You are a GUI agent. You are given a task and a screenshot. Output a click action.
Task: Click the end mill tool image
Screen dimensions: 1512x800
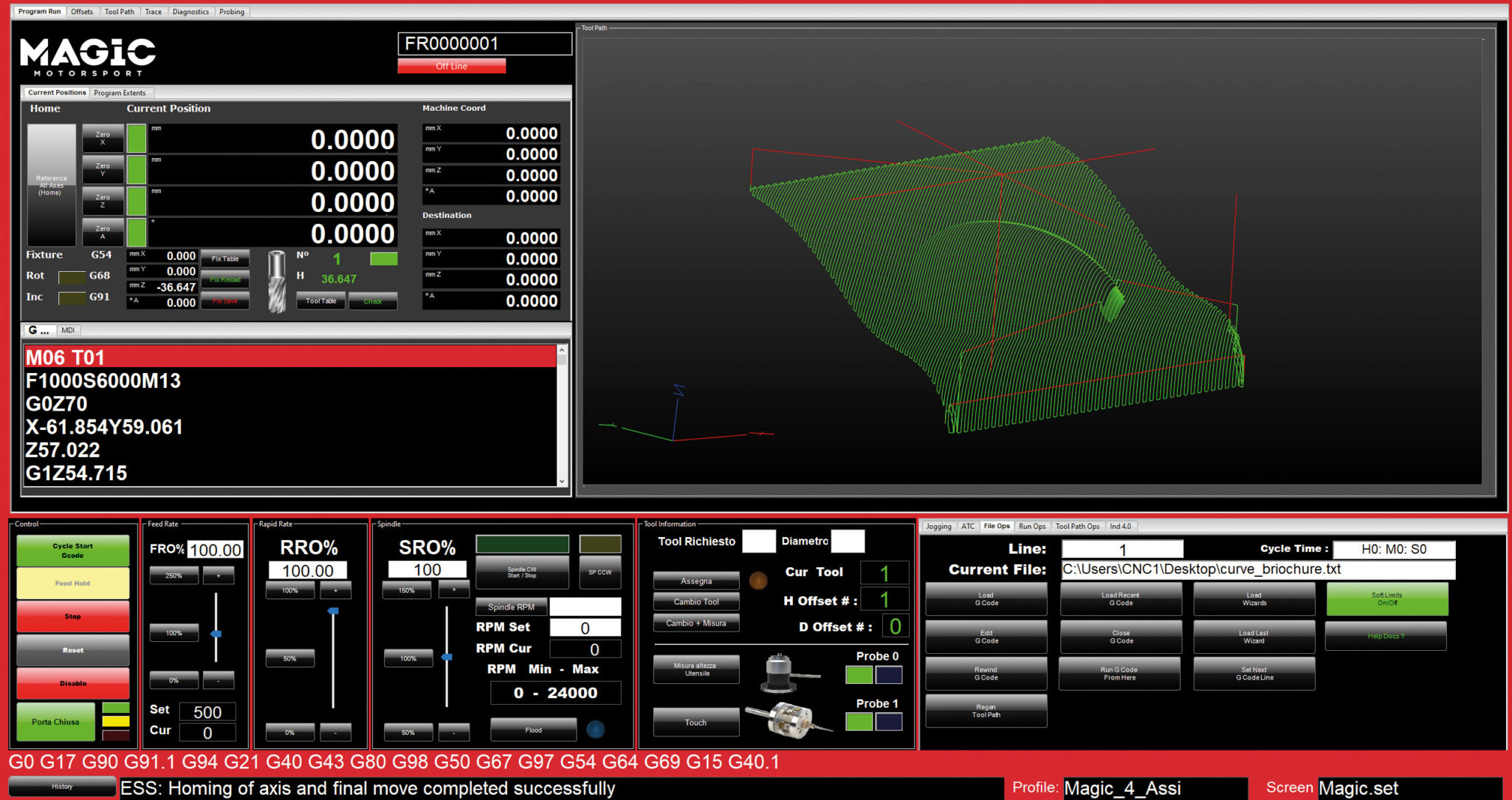pyautogui.click(x=277, y=281)
